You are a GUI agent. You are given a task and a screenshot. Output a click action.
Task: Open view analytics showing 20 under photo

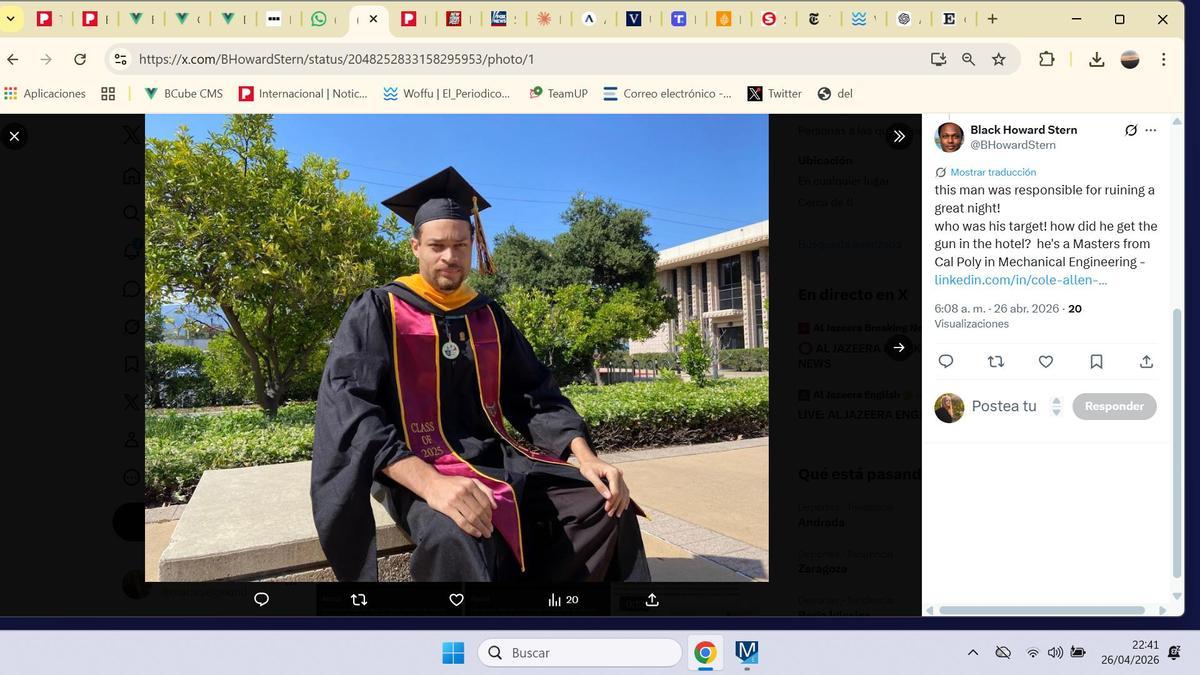(x=563, y=600)
